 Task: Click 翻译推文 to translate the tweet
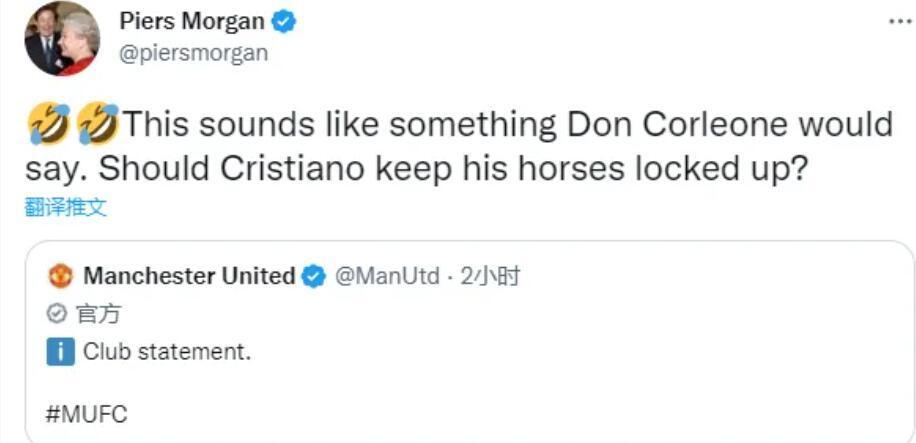click(66, 207)
